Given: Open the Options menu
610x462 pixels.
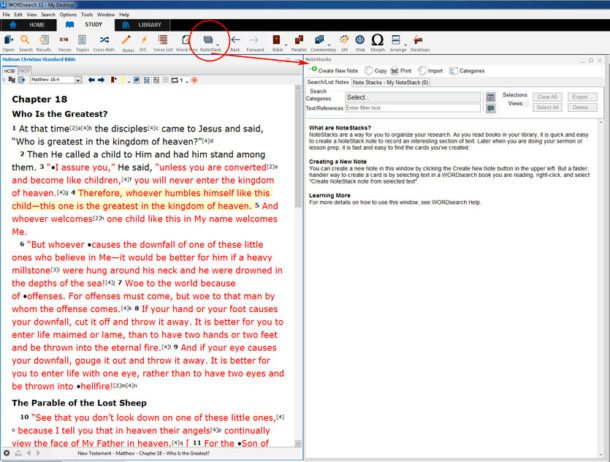Looking at the screenshot, I should click(68, 14).
